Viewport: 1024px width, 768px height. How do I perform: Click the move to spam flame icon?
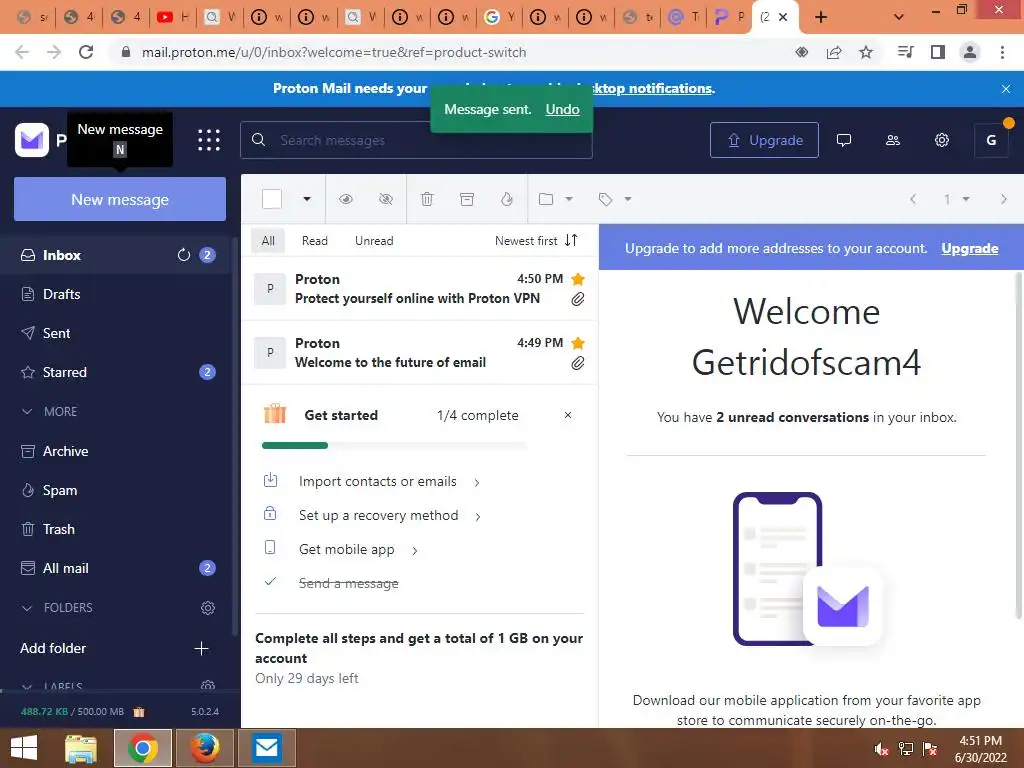tap(507, 199)
